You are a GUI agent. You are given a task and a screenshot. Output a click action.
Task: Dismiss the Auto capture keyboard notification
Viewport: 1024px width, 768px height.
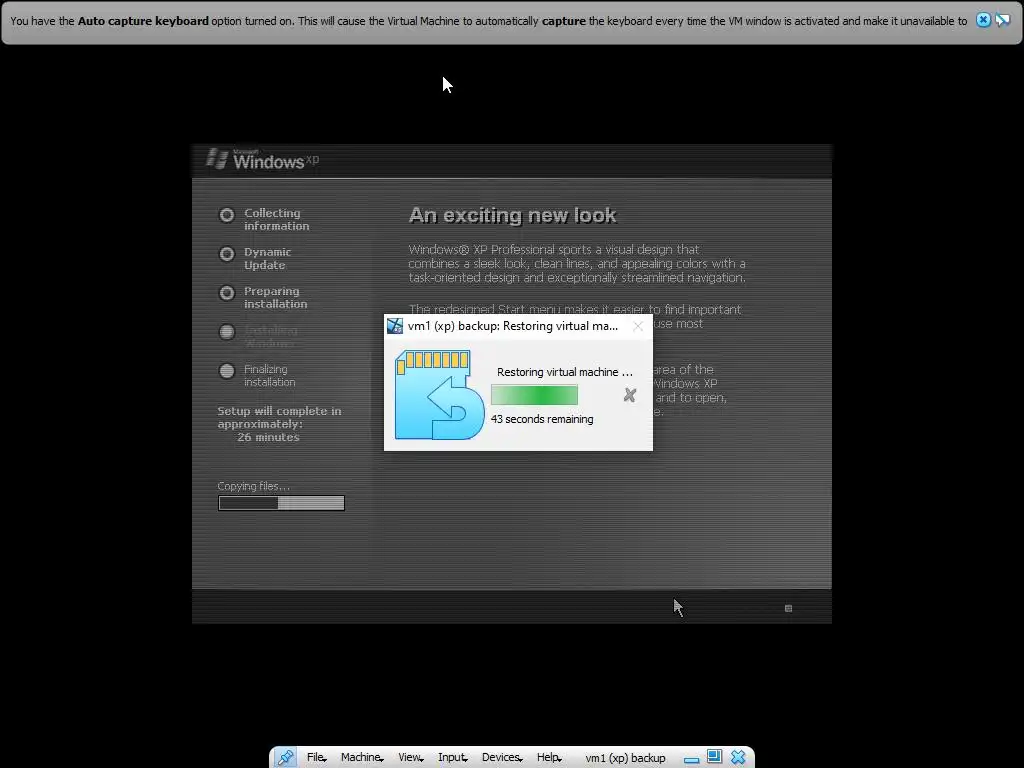983,20
